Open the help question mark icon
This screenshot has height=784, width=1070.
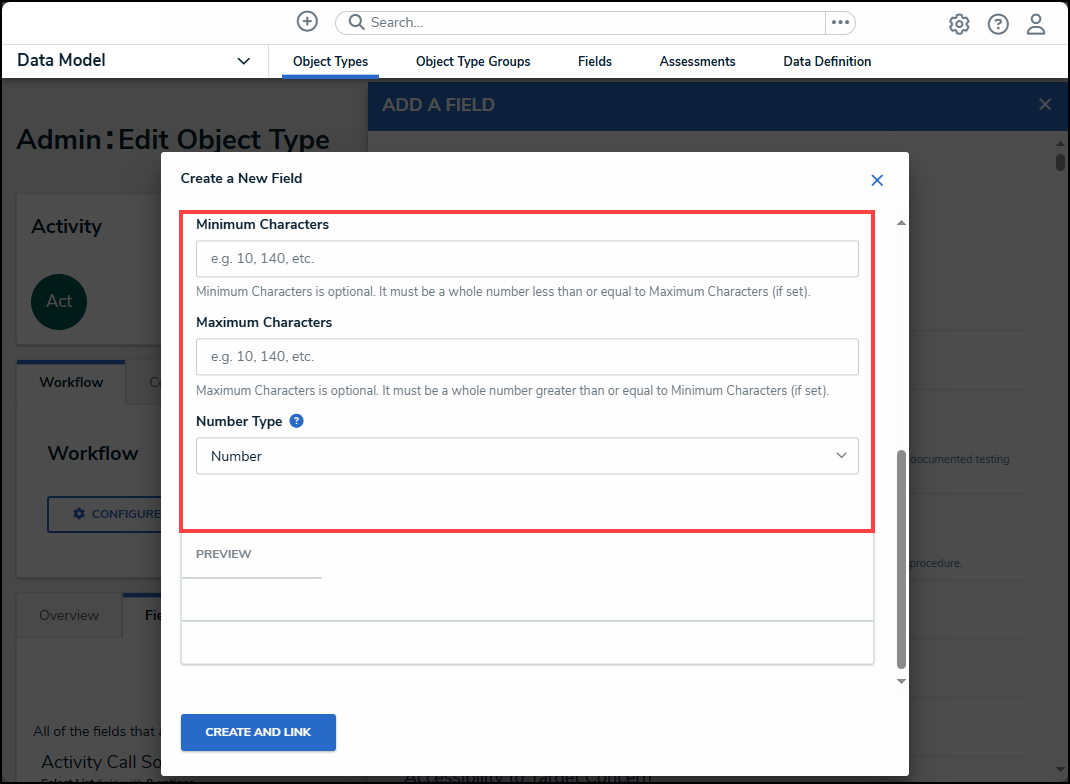[x=998, y=24]
